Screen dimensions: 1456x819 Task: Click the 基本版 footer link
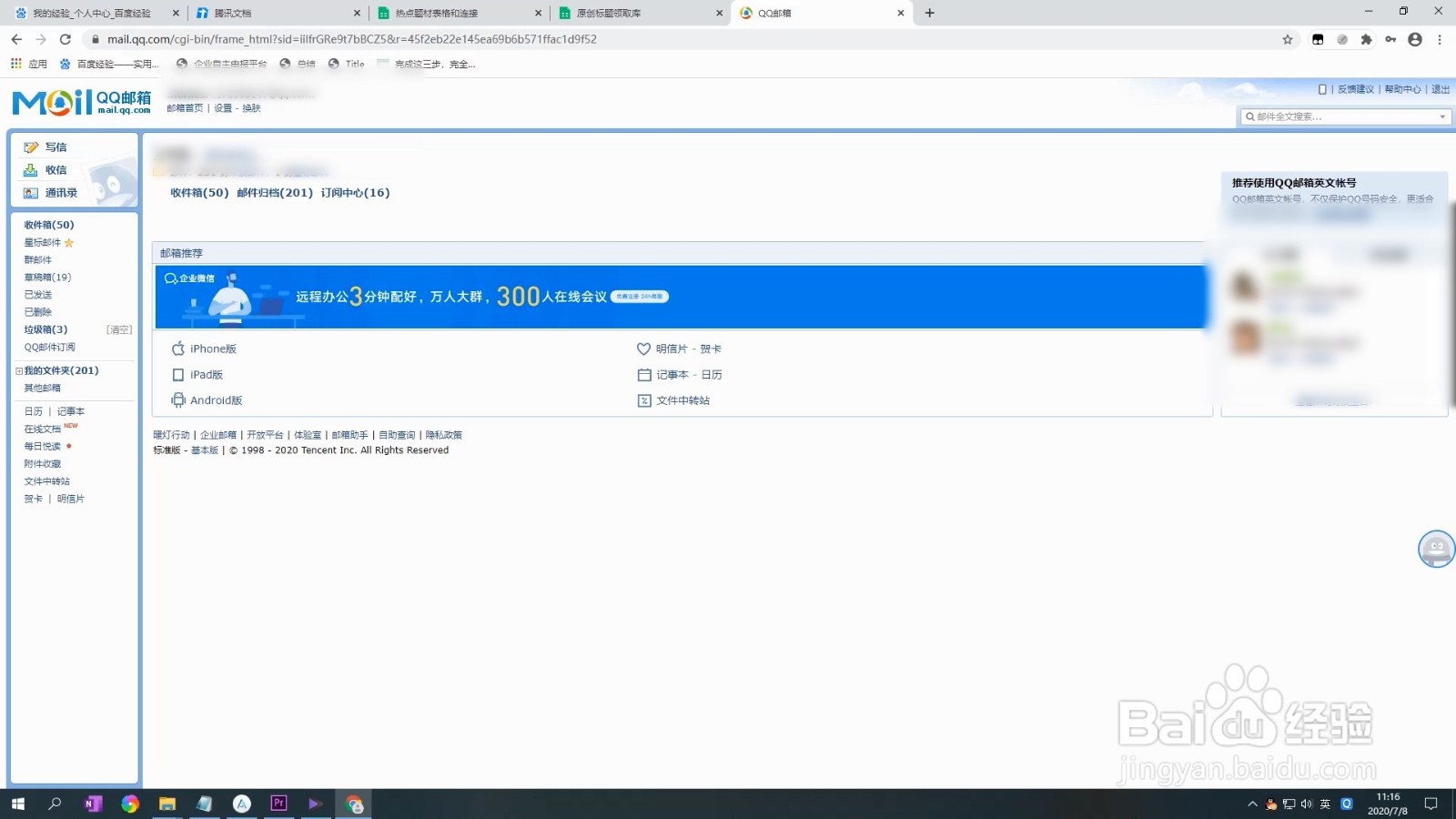point(205,450)
